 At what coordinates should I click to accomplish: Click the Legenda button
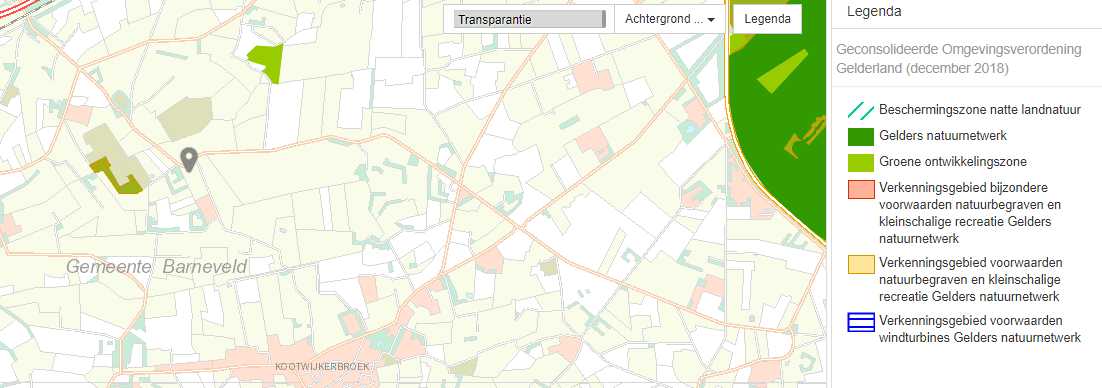tap(767, 20)
